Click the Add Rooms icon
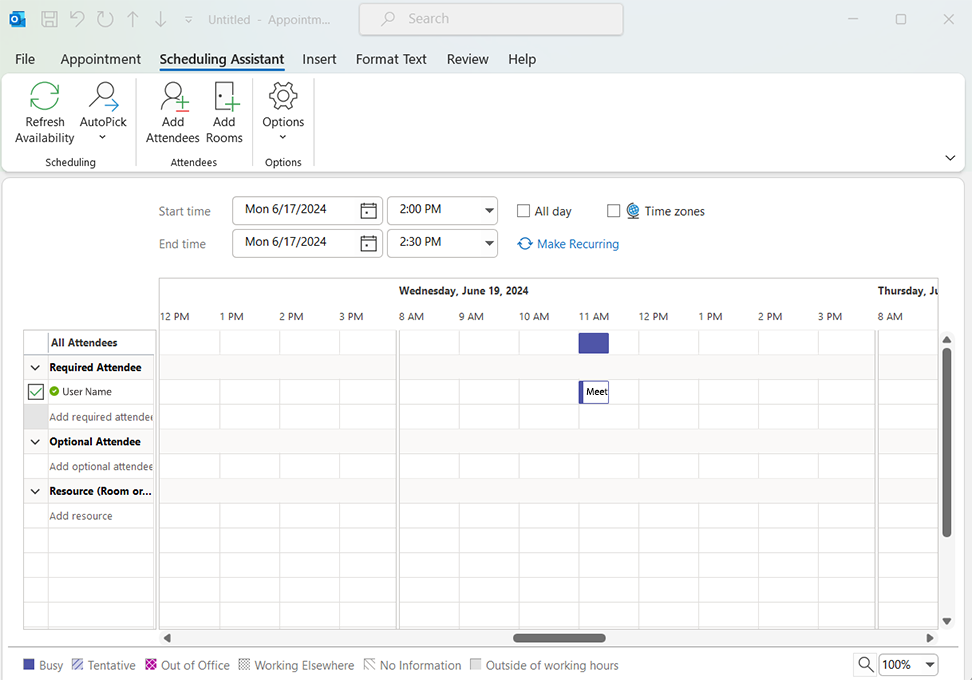The width and height of the screenshot is (972, 680). [224, 98]
